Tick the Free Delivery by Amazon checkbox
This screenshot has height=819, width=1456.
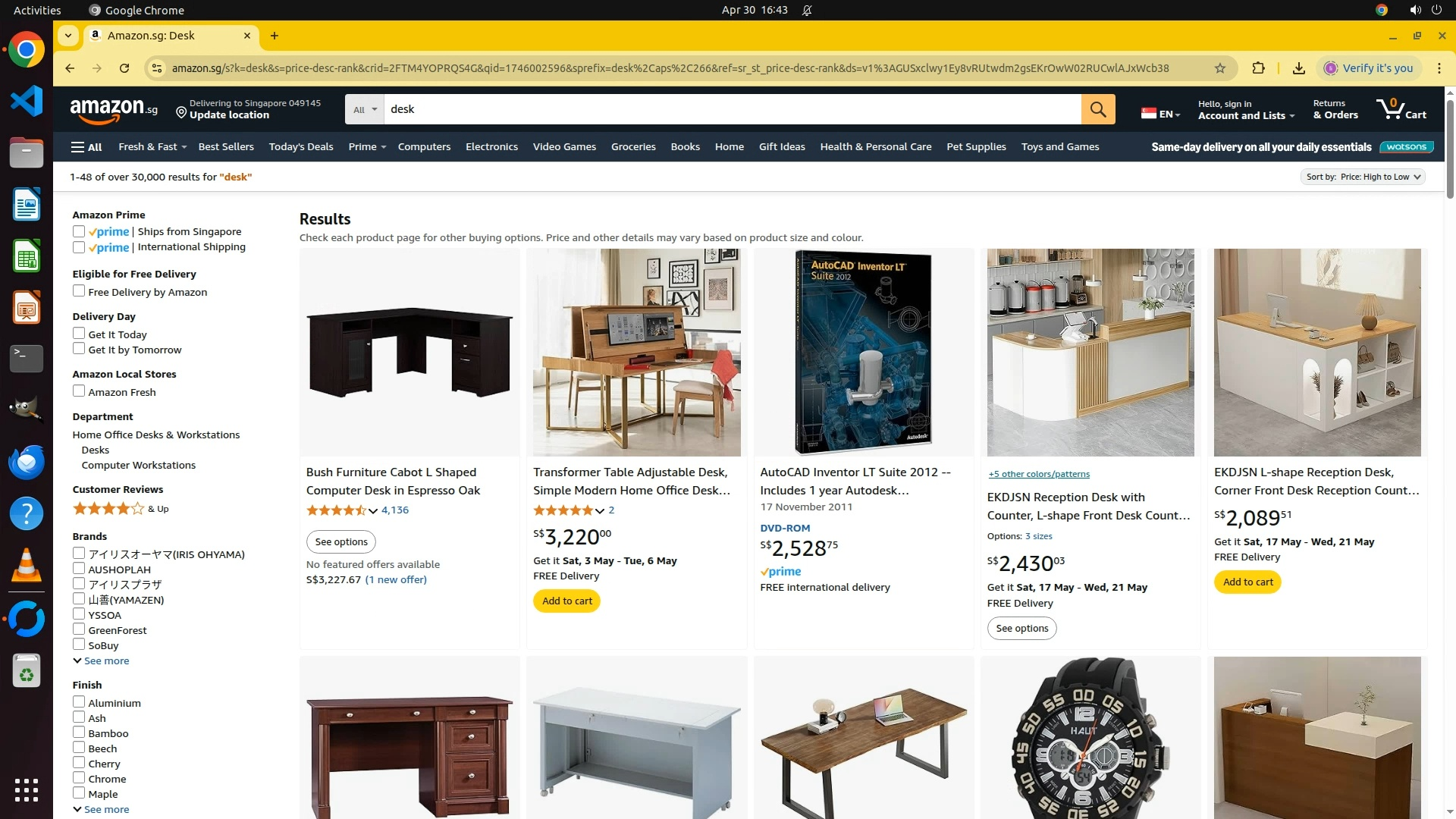(x=79, y=291)
